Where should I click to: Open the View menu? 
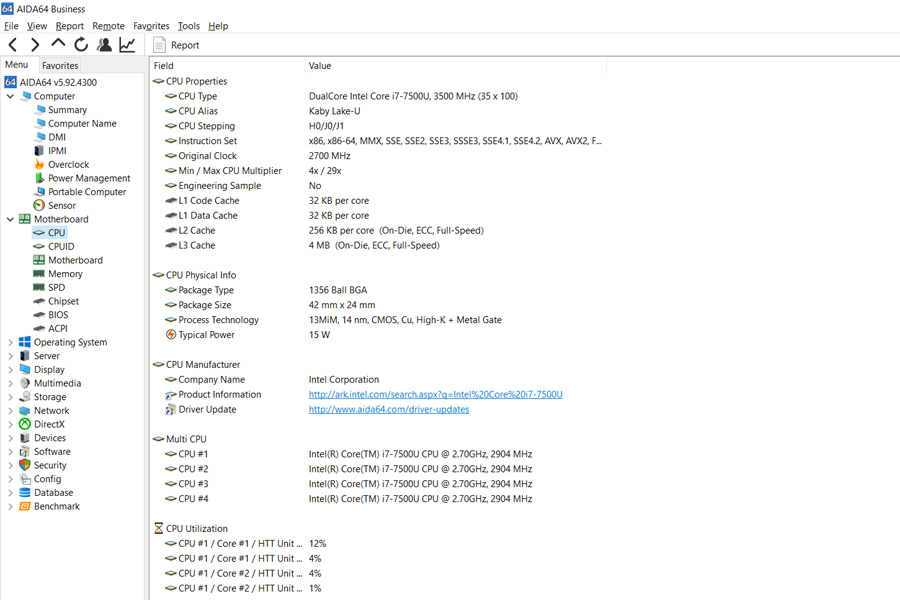click(37, 26)
